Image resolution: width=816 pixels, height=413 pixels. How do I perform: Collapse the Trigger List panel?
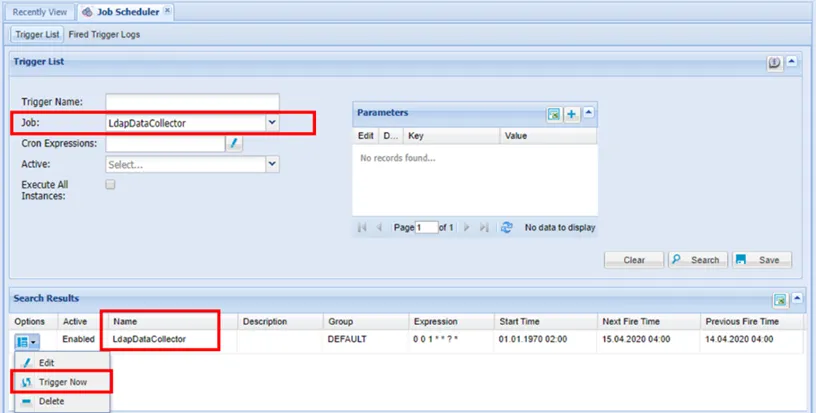click(x=792, y=61)
